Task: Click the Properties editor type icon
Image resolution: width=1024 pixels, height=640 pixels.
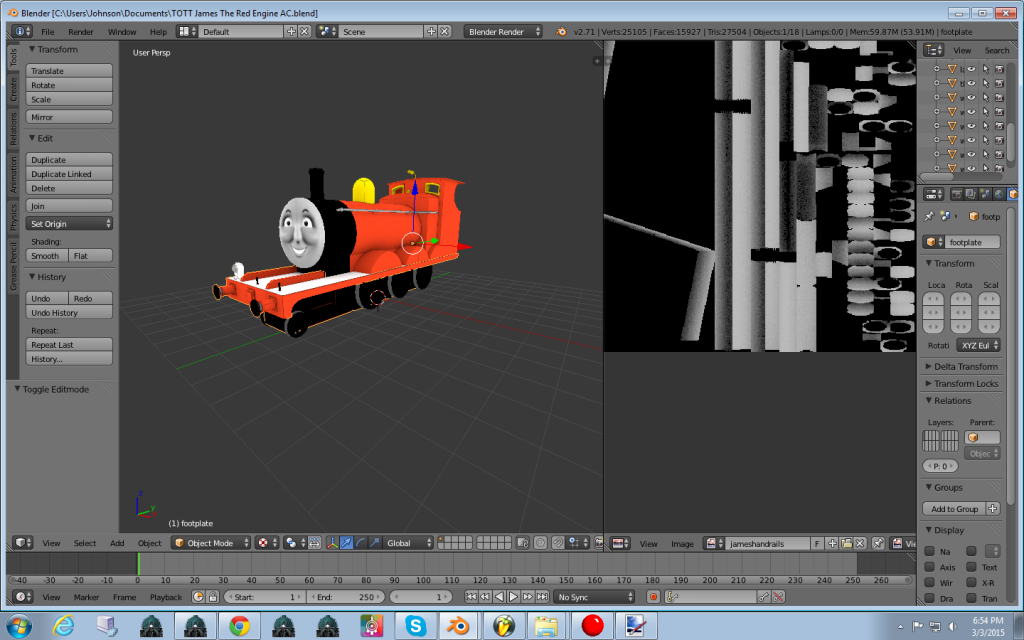Action: tap(934, 194)
